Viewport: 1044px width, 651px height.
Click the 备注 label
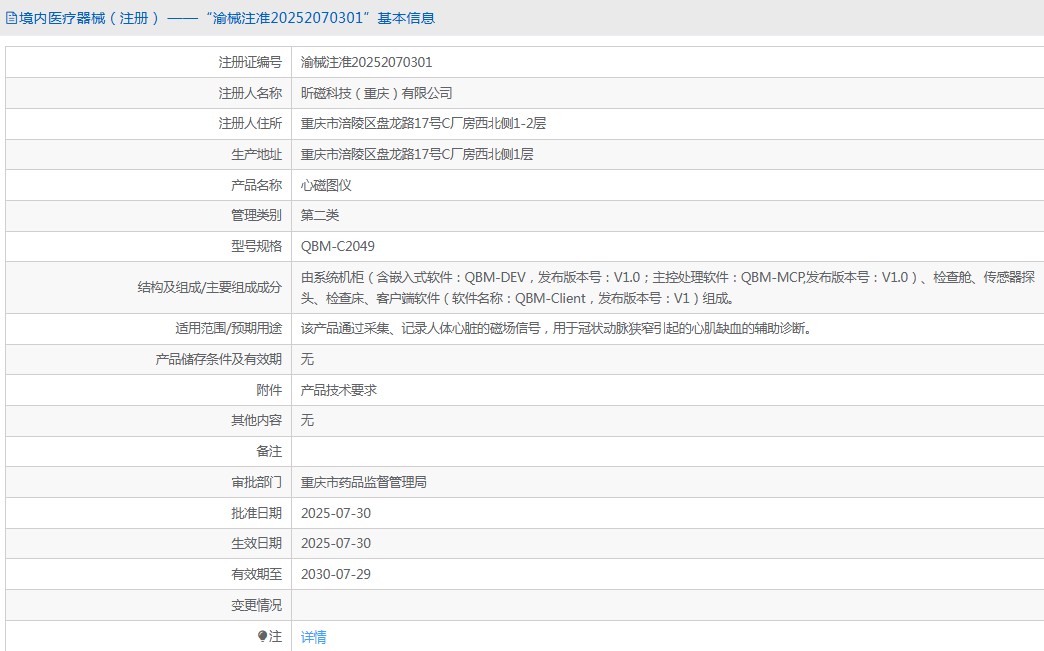pyautogui.click(x=269, y=451)
